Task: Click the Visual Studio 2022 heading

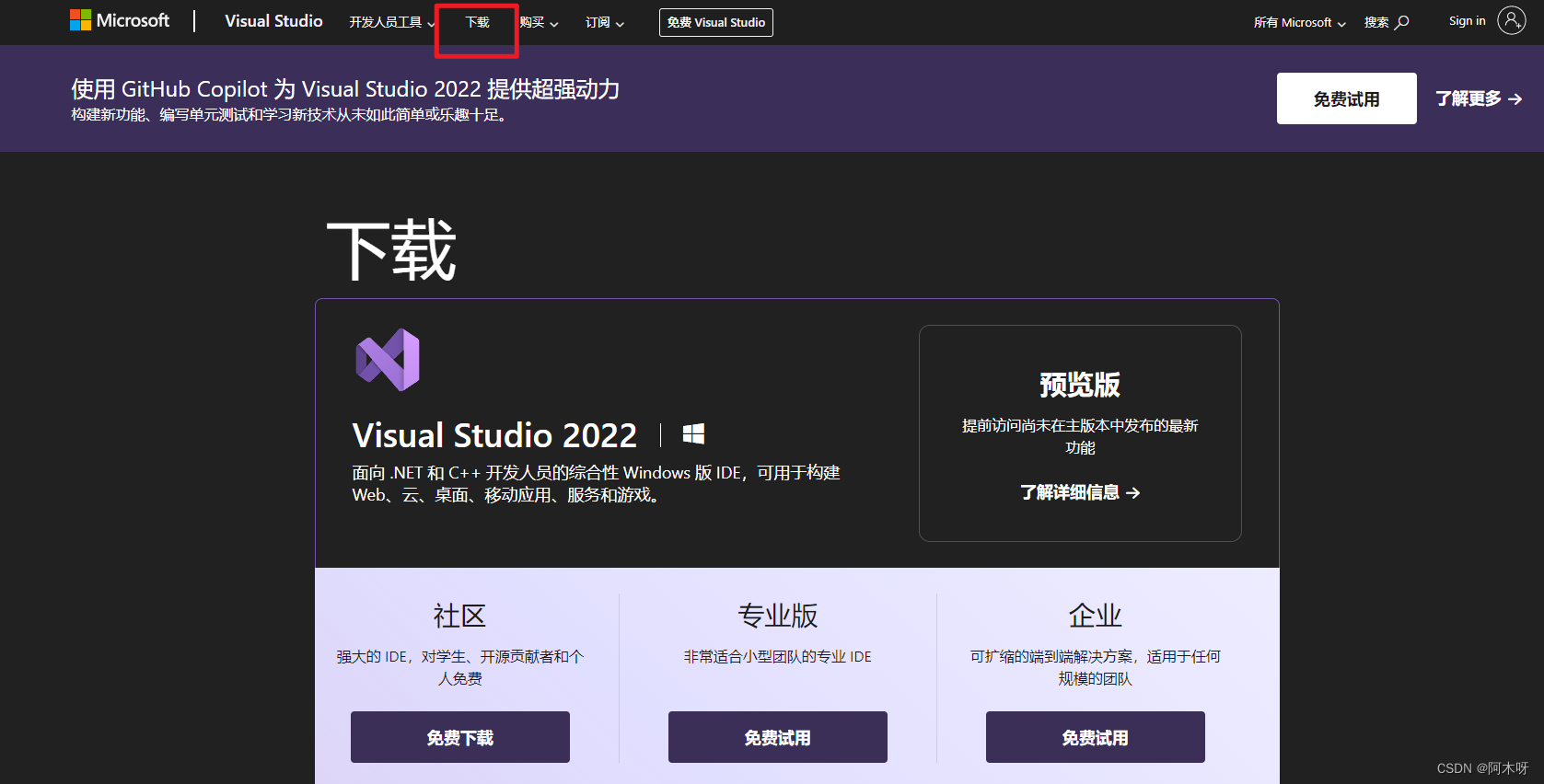Action: pyautogui.click(x=494, y=435)
